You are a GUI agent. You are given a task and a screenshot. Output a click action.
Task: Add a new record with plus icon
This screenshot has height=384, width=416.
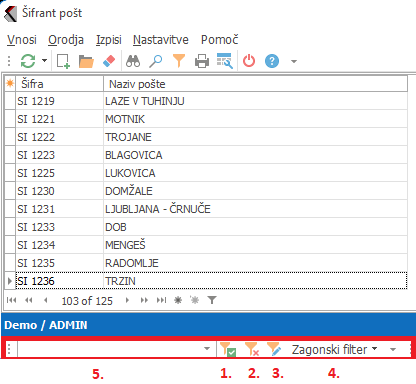coord(63,61)
